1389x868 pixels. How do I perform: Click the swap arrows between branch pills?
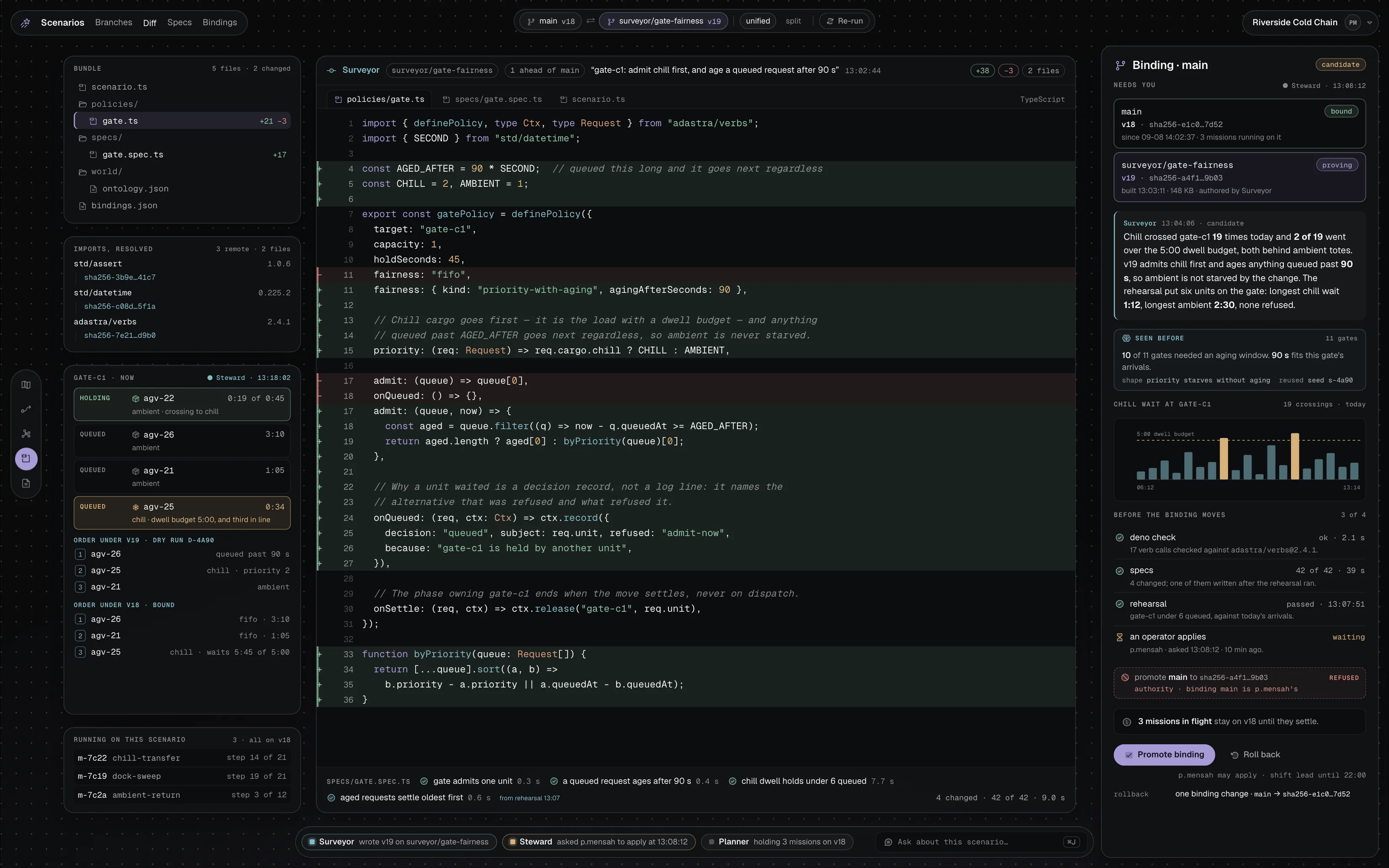click(x=590, y=21)
